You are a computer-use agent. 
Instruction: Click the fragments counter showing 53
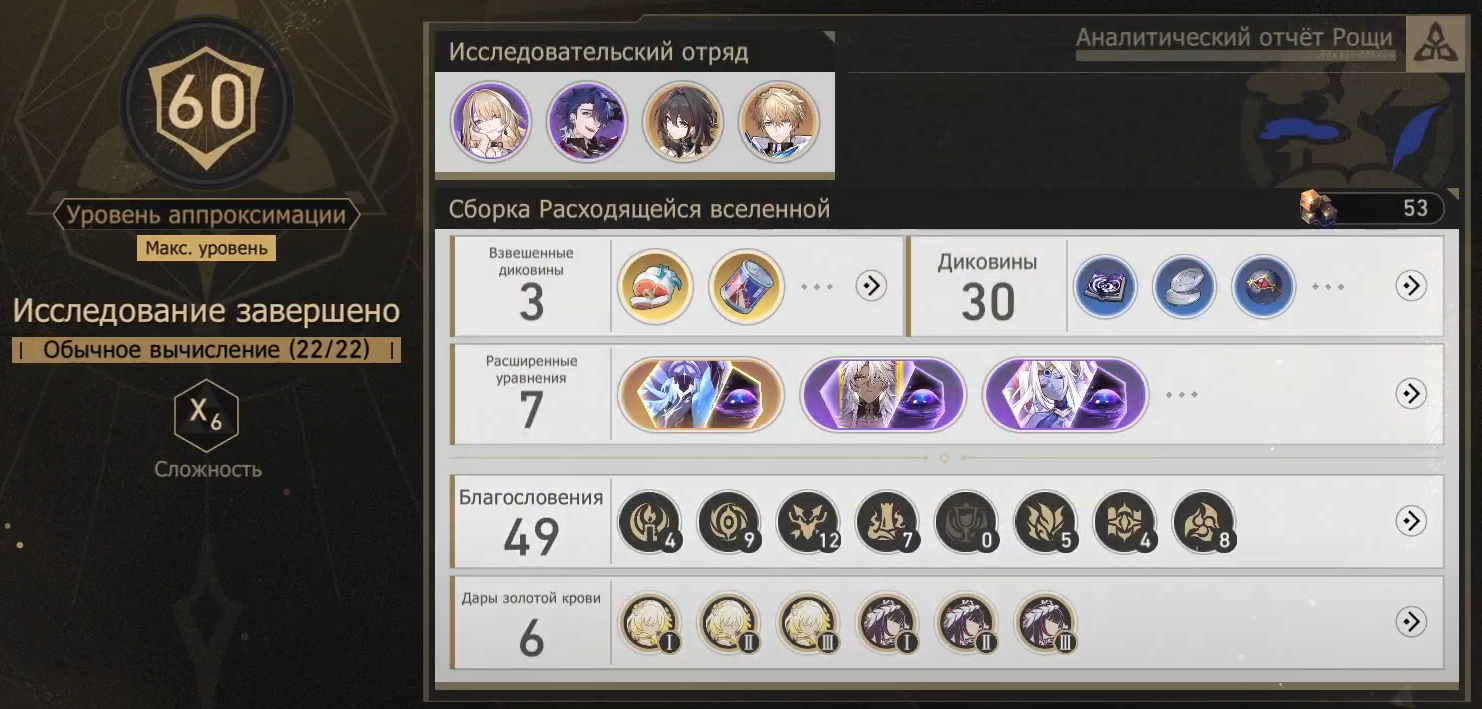1370,208
